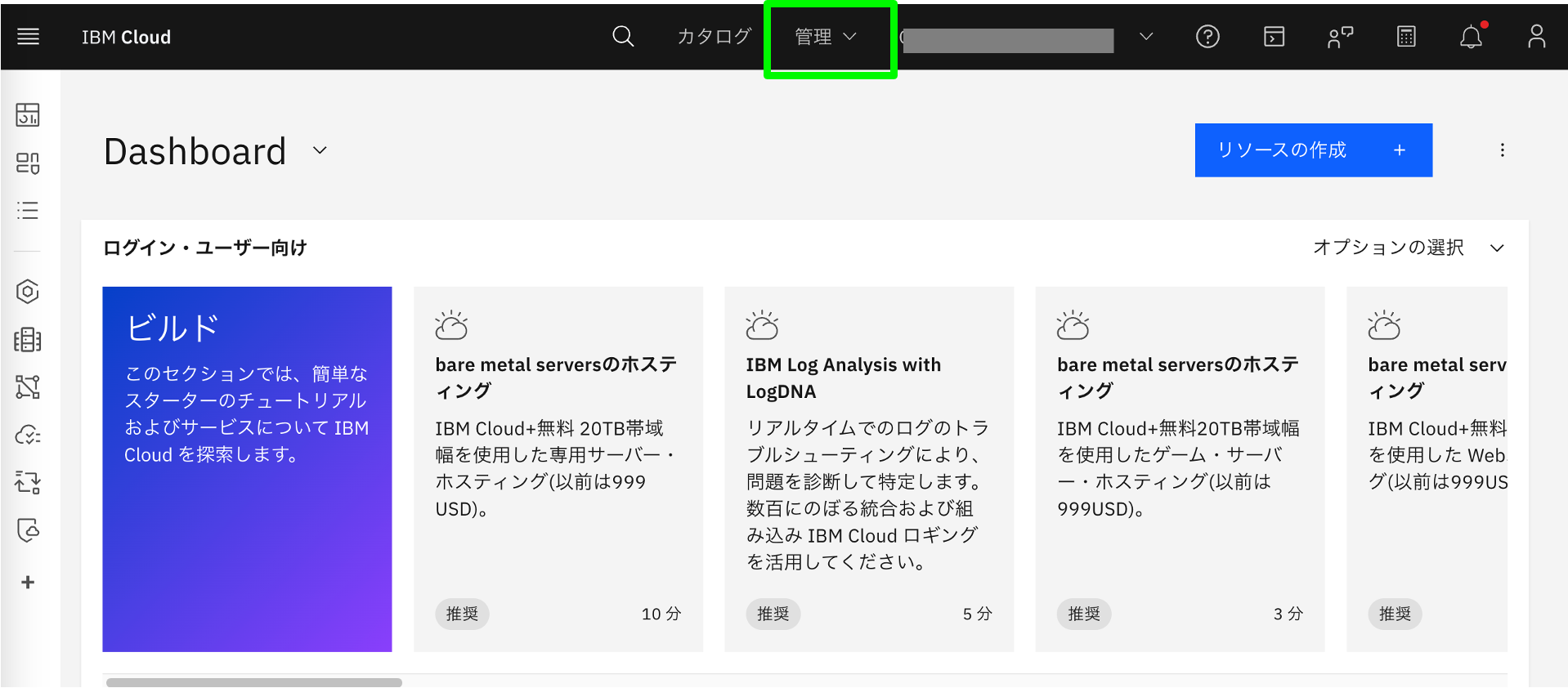Screen dimensions: 1568x688
Task: Click the "5 分" duration text
Action: coord(977,614)
